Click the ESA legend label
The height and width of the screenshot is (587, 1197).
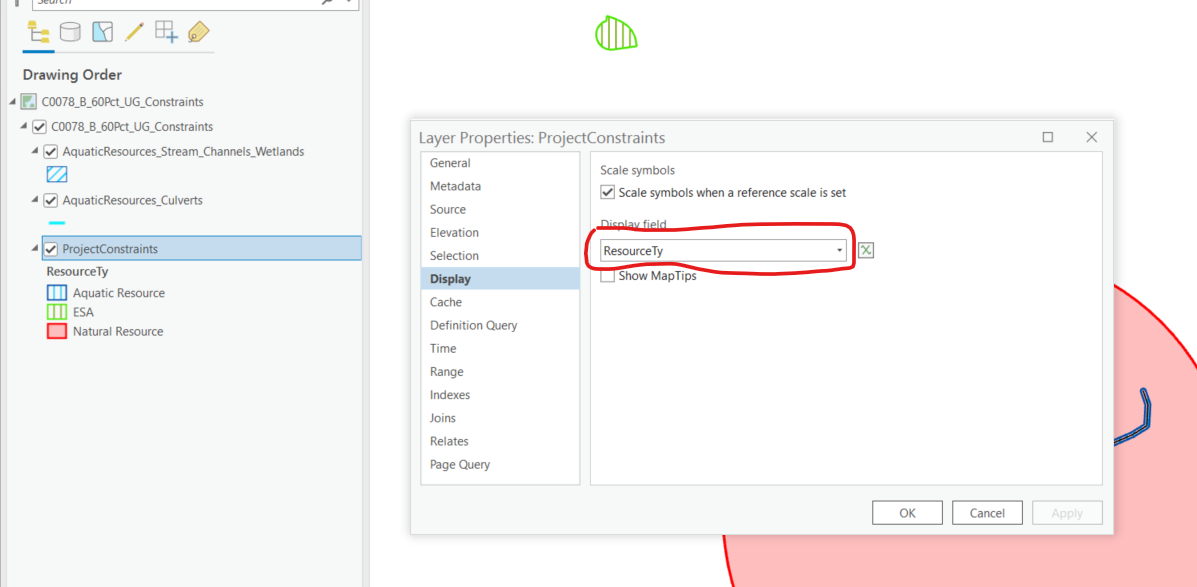(x=83, y=311)
